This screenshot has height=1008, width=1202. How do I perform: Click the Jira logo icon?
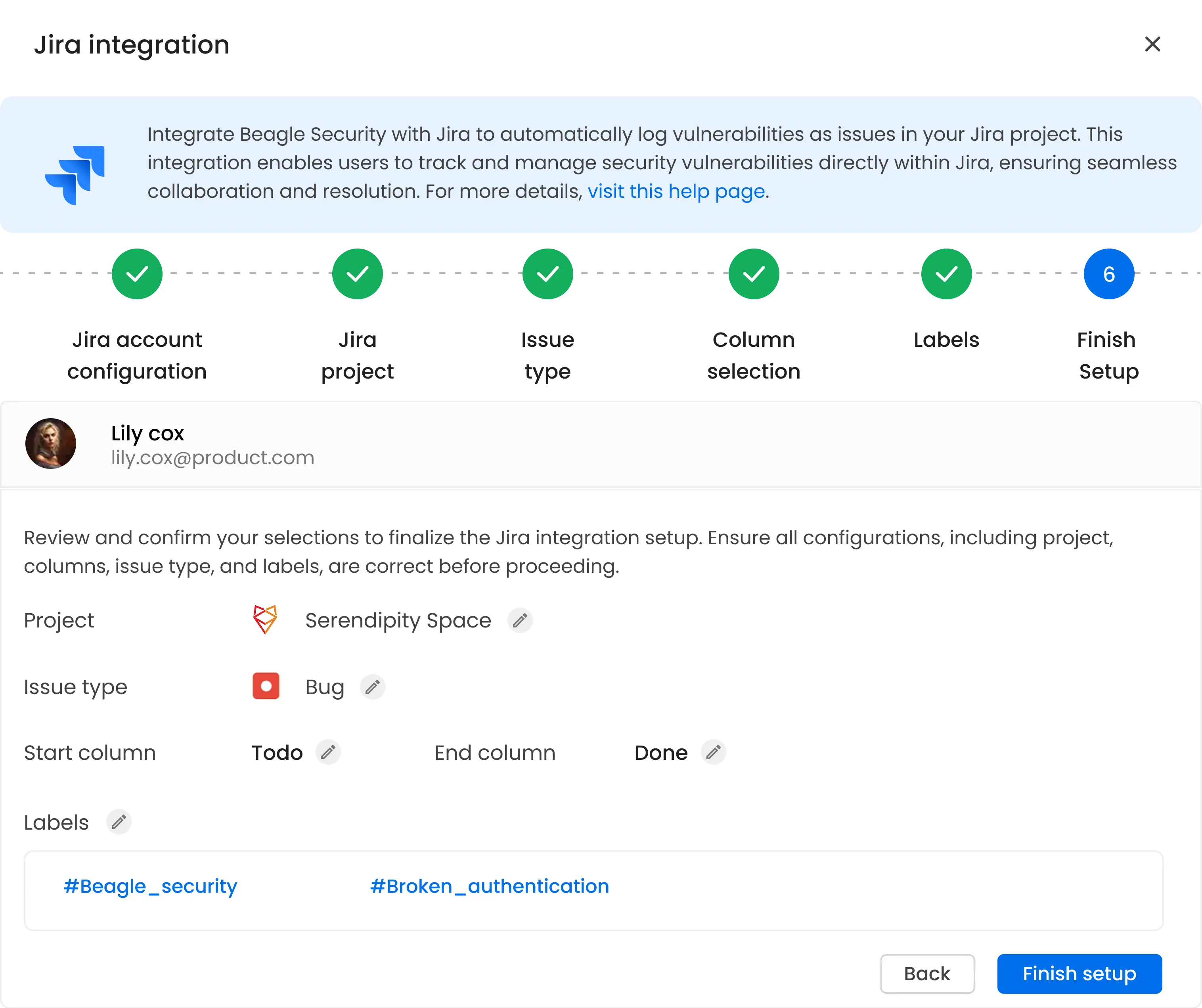(75, 175)
